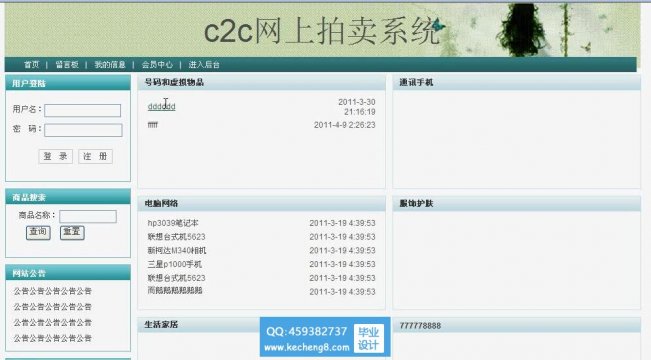Open the 新柯达M340相机 product link
The height and width of the screenshot is (360, 651).
pos(177,250)
